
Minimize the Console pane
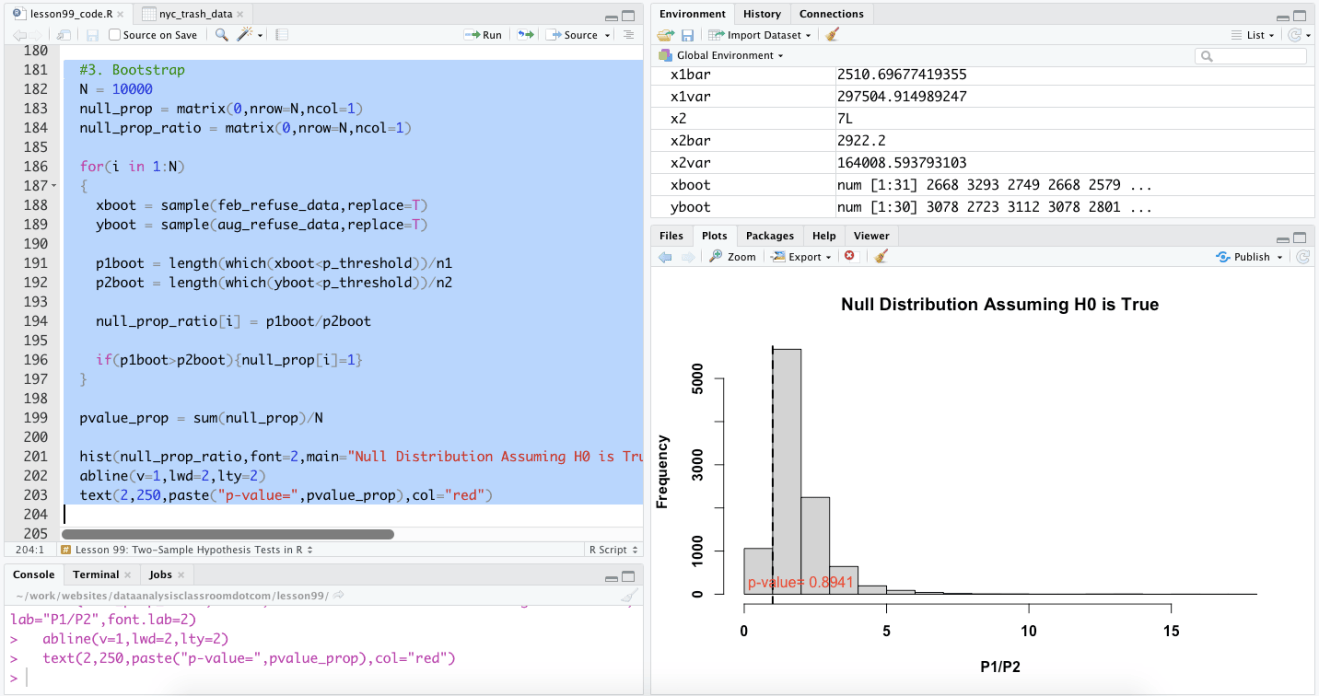(x=611, y=577)
